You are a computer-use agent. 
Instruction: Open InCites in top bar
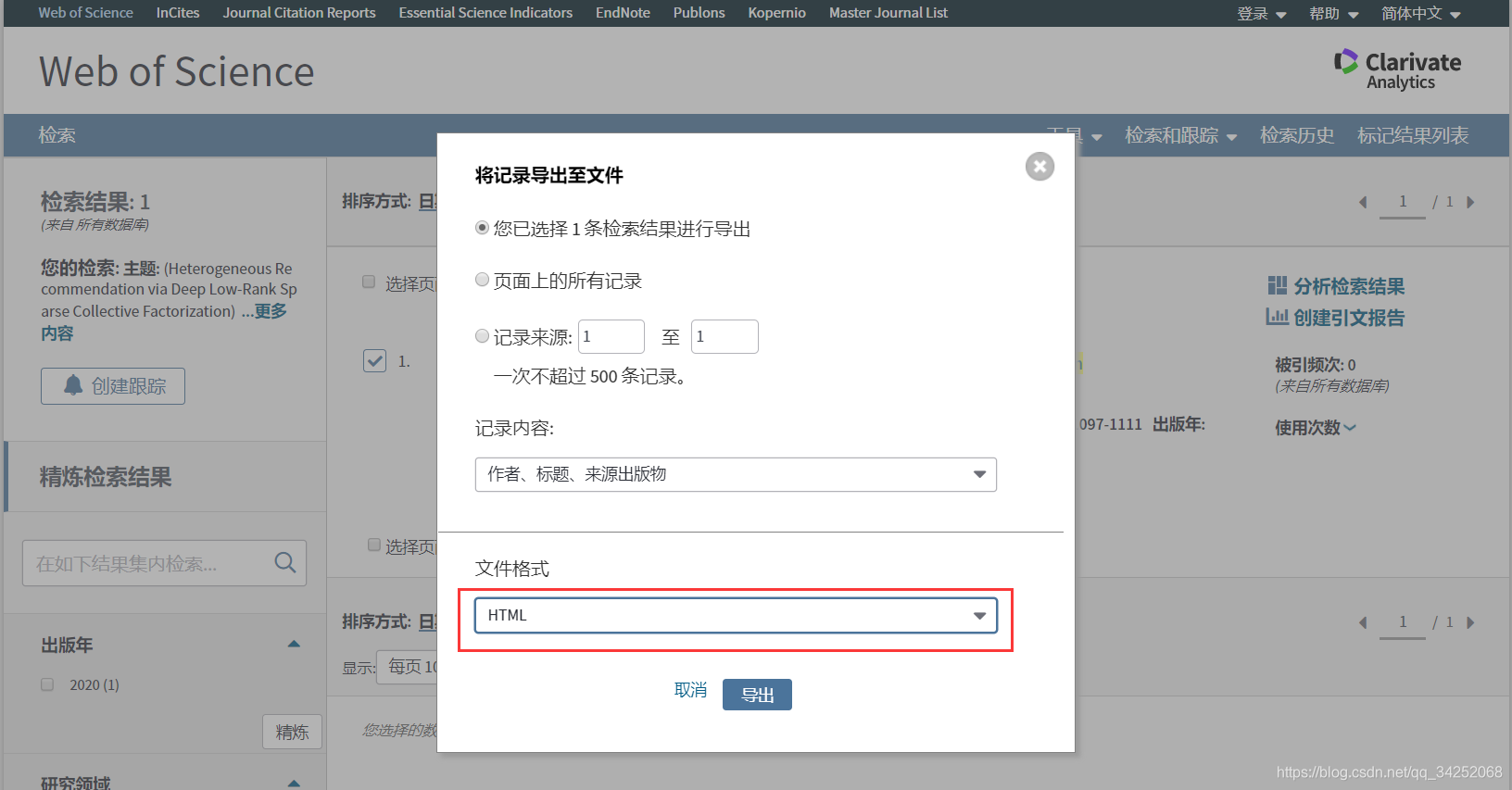tap(178, 13)
